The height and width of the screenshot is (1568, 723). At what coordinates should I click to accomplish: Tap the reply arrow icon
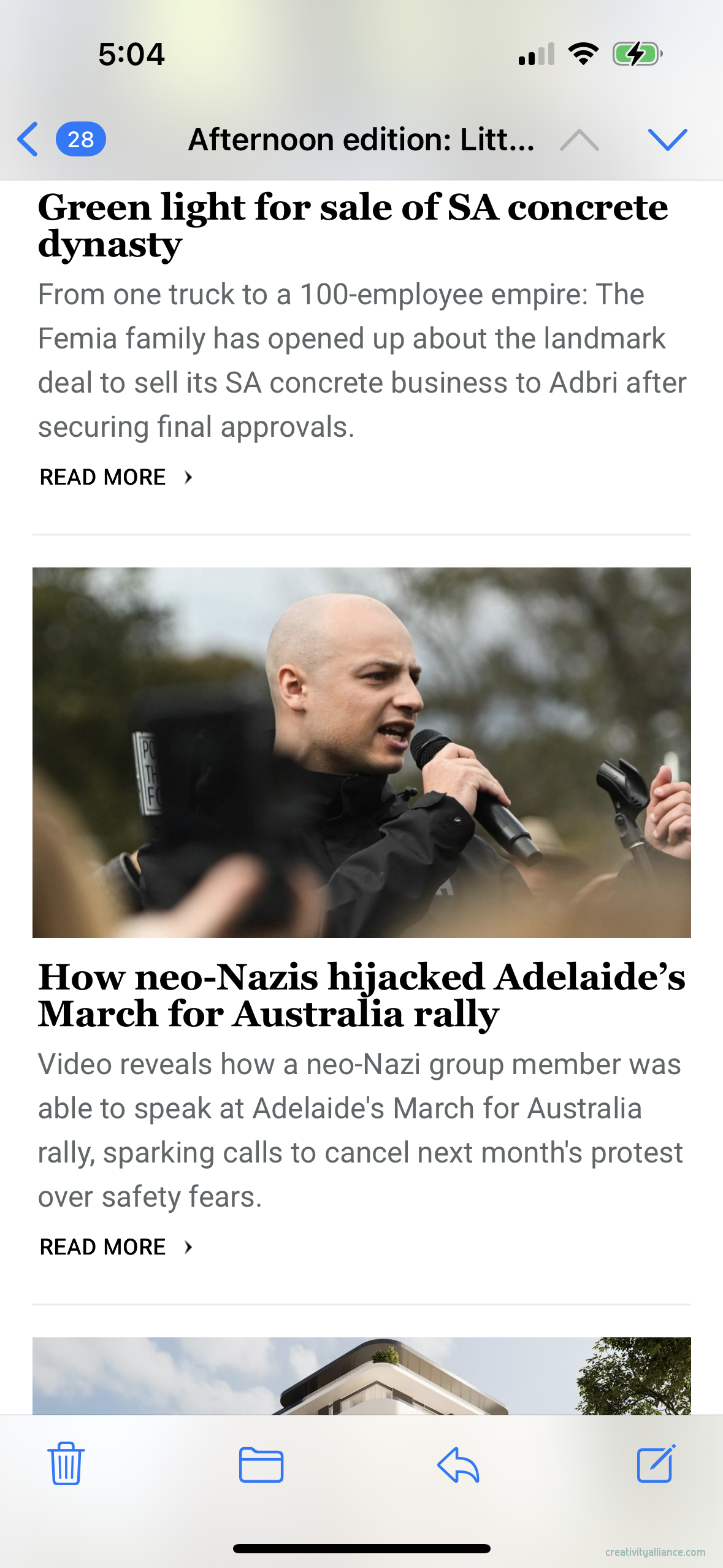(458, 1464)
